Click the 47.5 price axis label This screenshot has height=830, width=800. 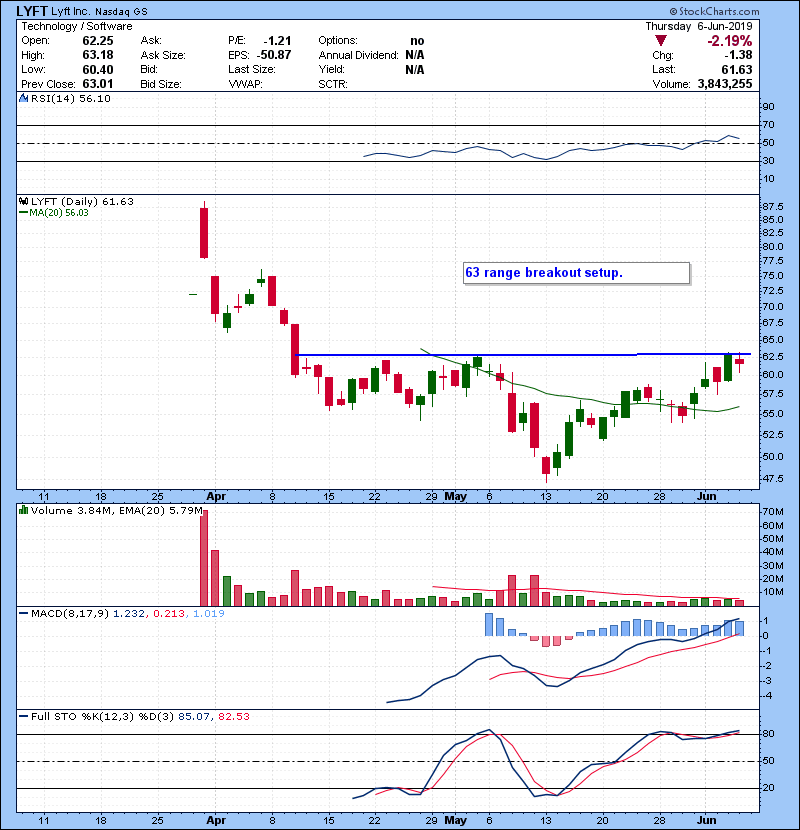coord(773,479)
